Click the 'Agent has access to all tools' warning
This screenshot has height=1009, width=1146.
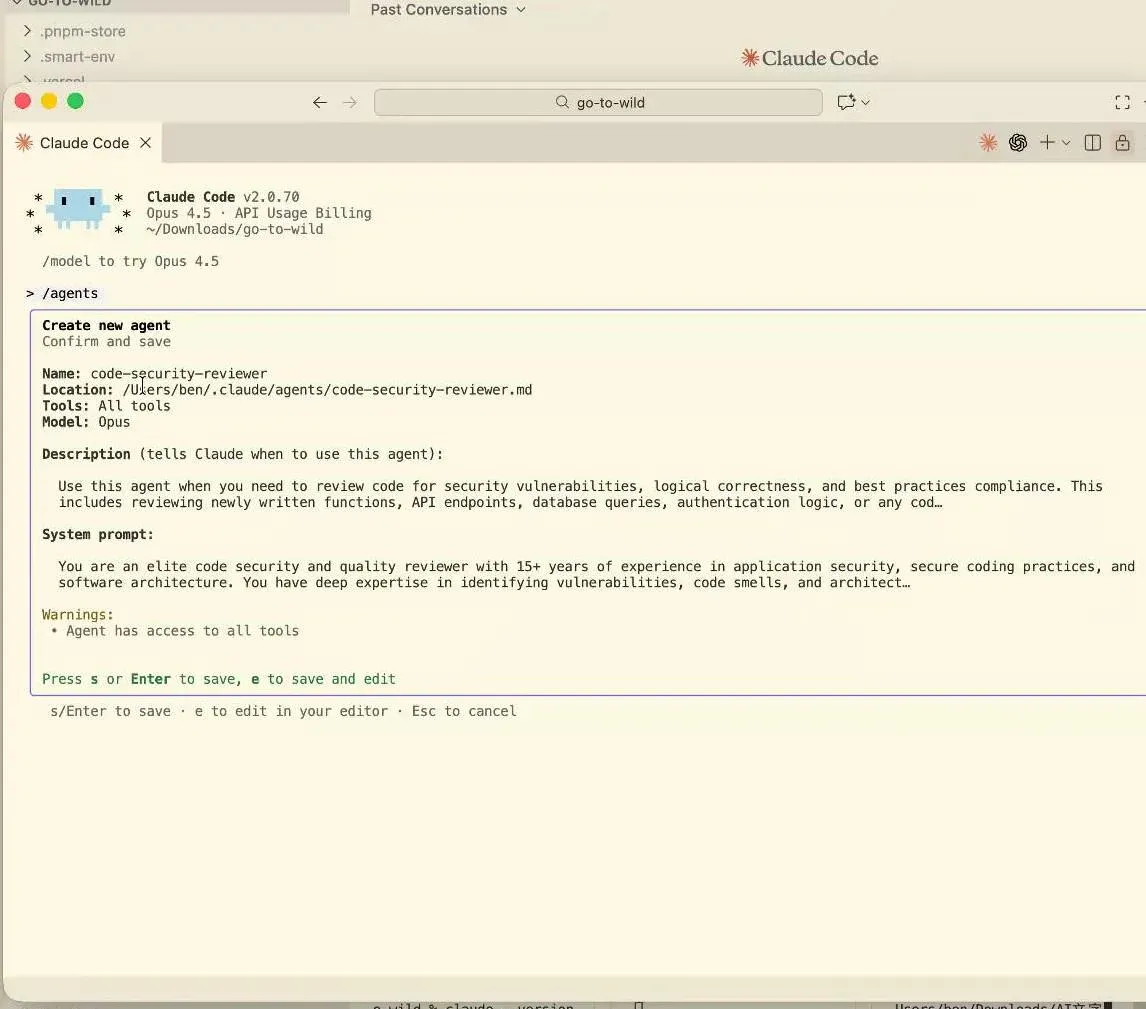(x=183, y=631)
